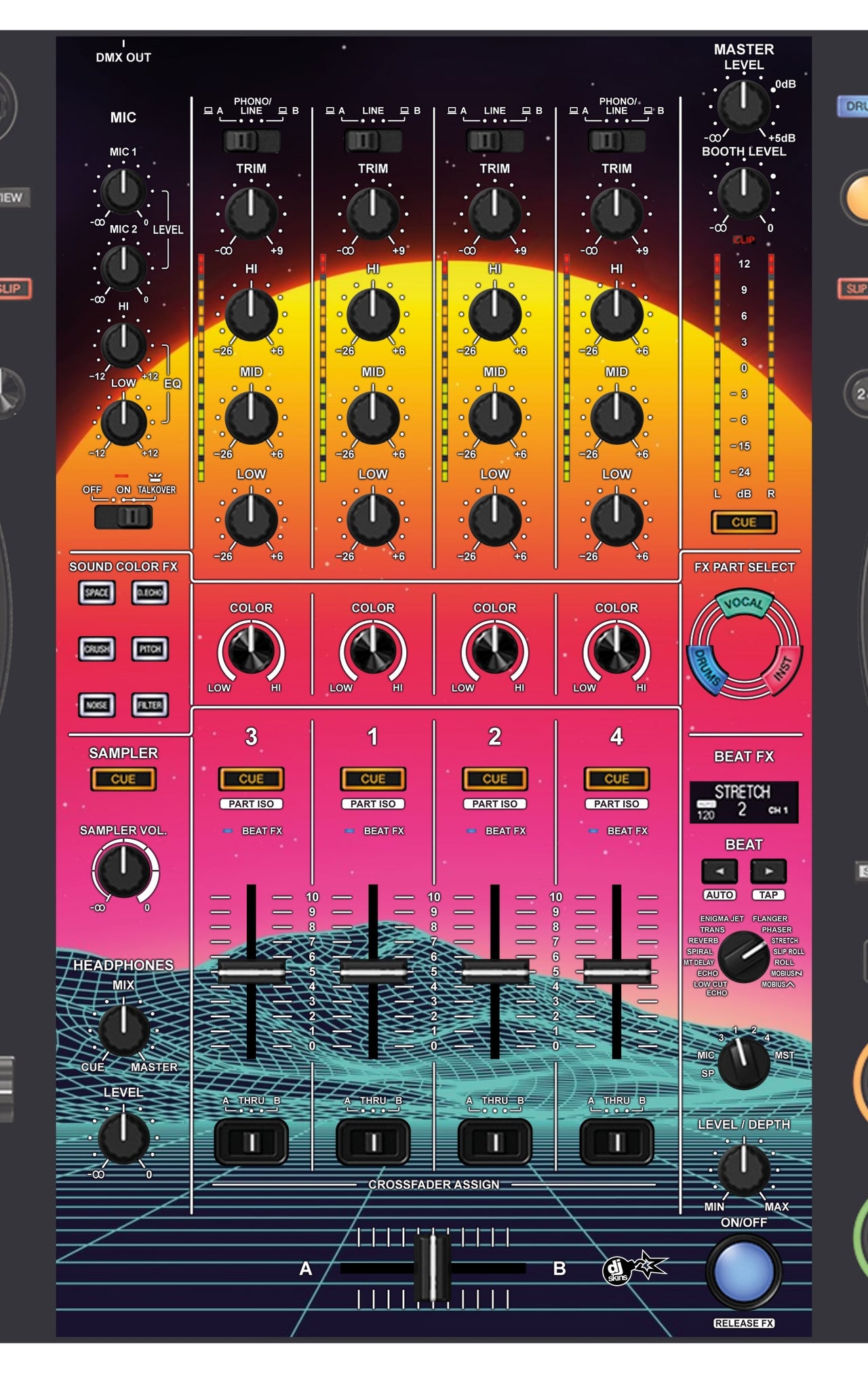Click channel 3 volume fader handle
Image resolution: width=868 pixels, height=1380 pixels.
click(251, 972)
